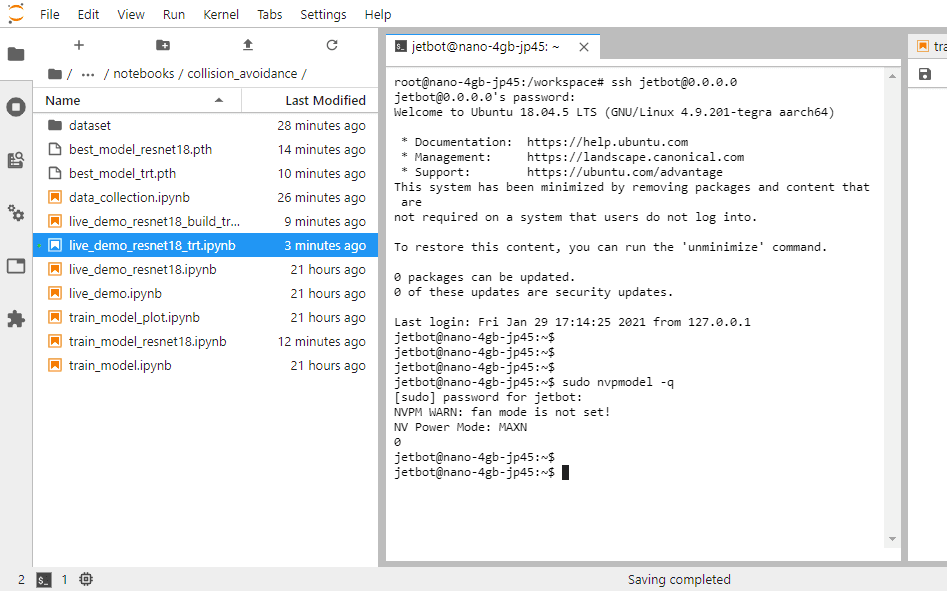Click the New Launcher plus icon
Image resolution: width=947 pixels, height=591 pixels.
(x=79, y=45)
